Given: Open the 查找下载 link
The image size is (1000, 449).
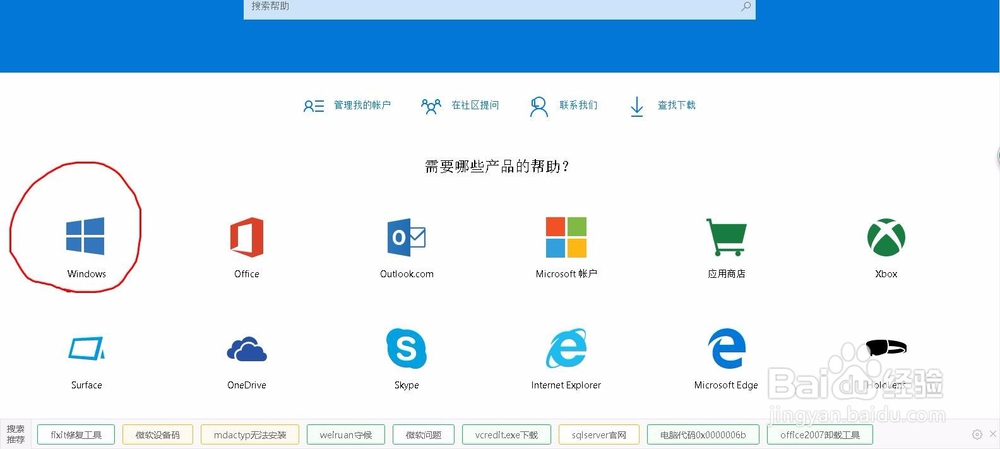Looking at the screenshot, I should coord(677,105).
